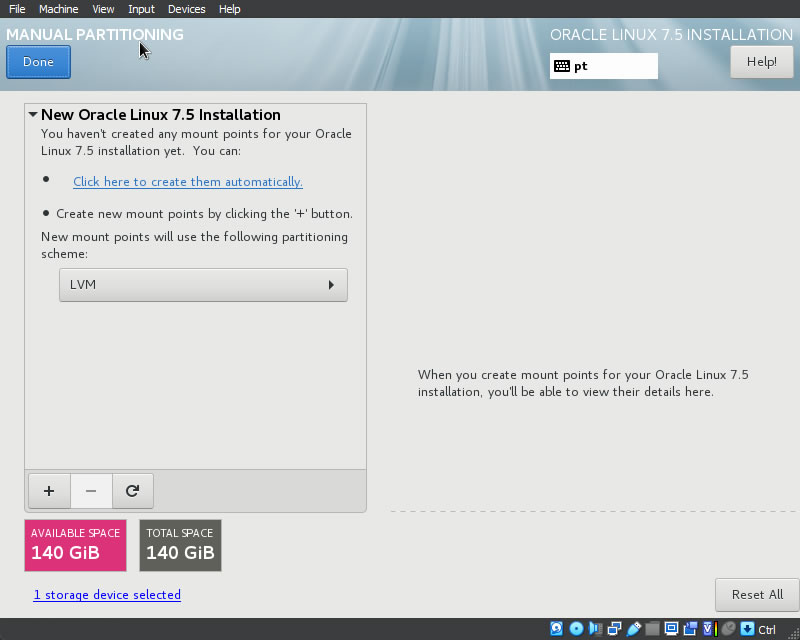
Task: Click the pt keyboard layout indicator
Action: pyautogui.click(x=604, y=66)
